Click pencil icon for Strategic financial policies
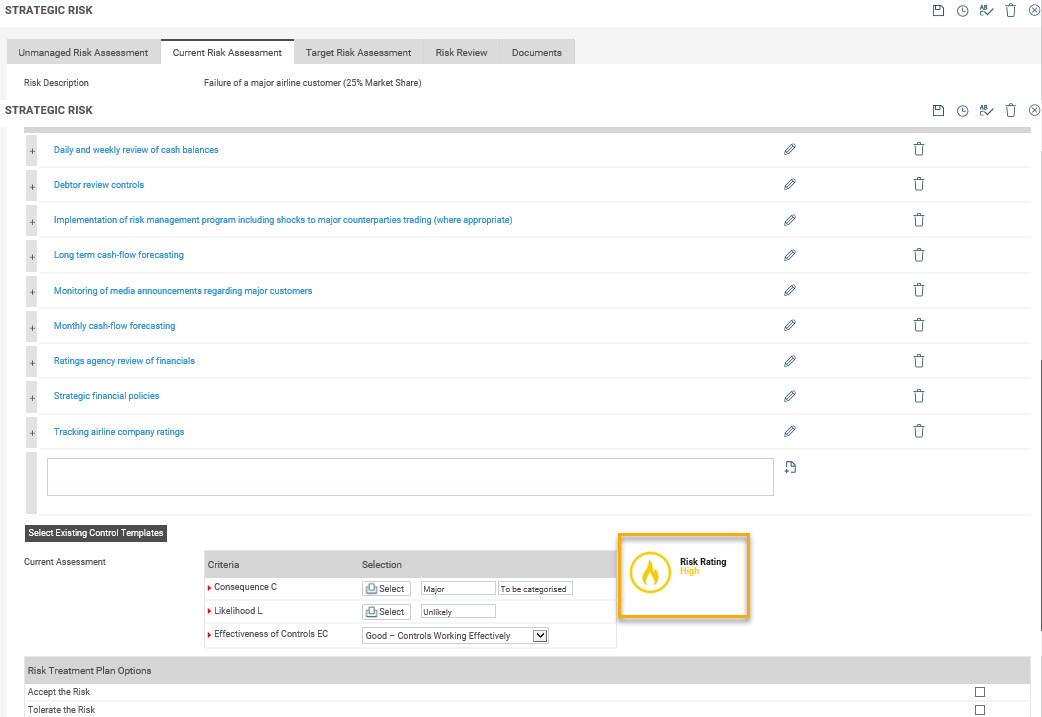The width and height of the screenshot is (1042, 717). [789, 396]
